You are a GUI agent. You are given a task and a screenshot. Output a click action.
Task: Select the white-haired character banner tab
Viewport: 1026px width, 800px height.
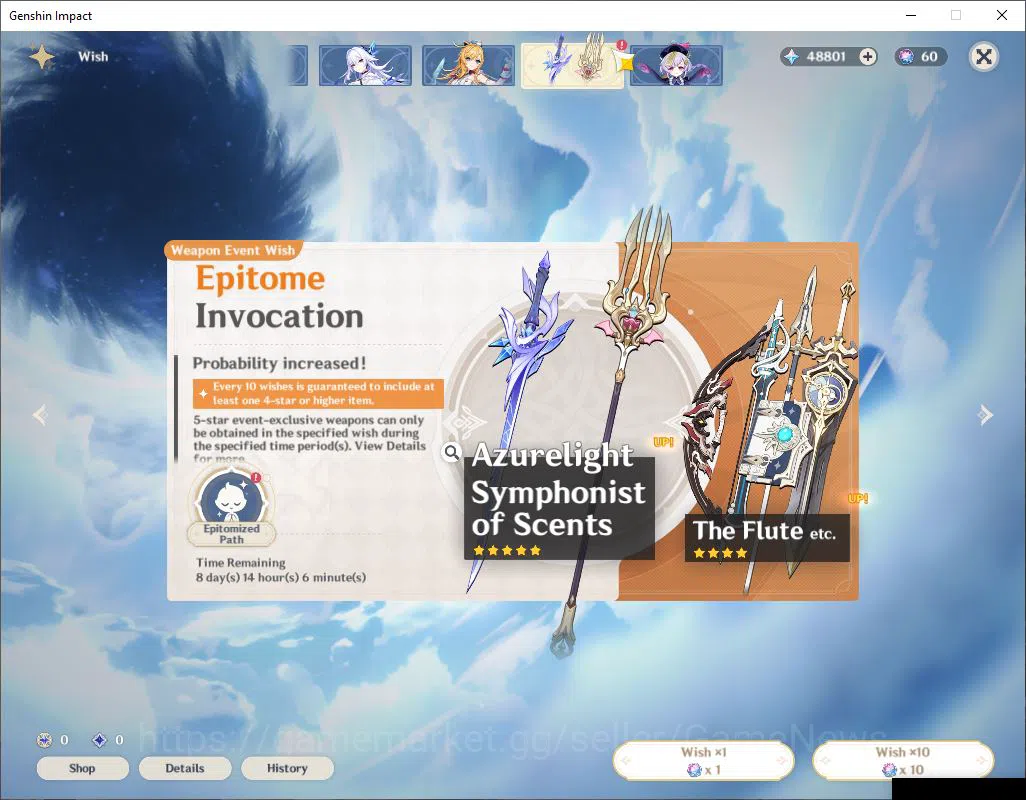pos(365,65)
